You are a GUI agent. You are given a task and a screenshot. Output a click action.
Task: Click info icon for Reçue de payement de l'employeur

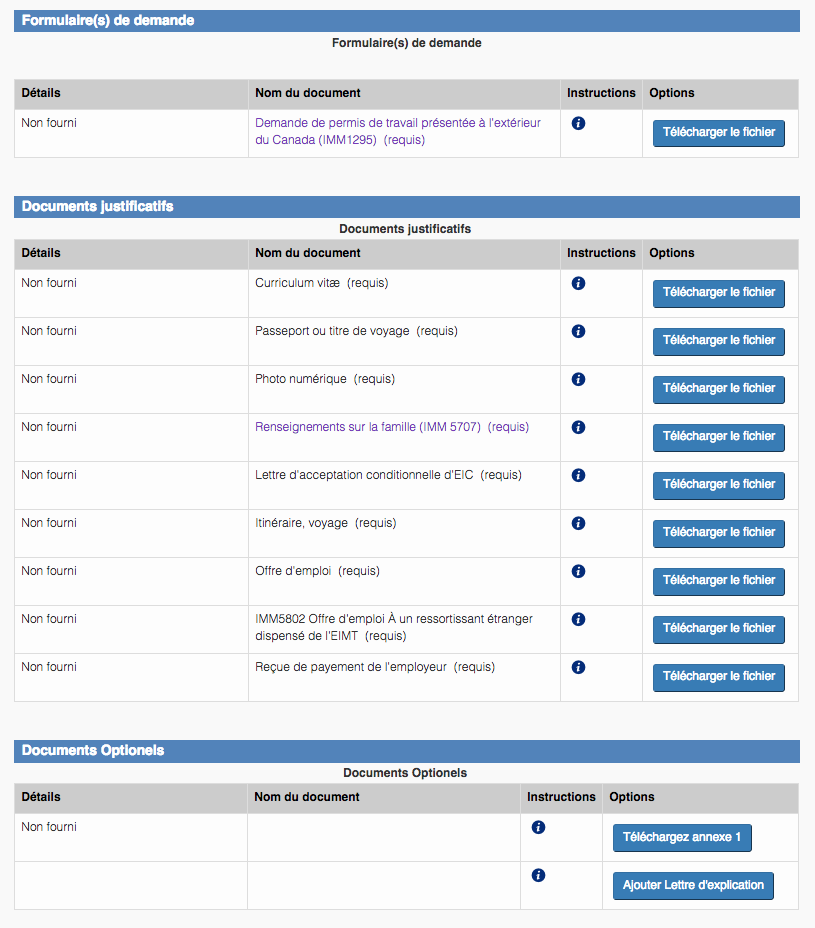(x=578, y=668)
